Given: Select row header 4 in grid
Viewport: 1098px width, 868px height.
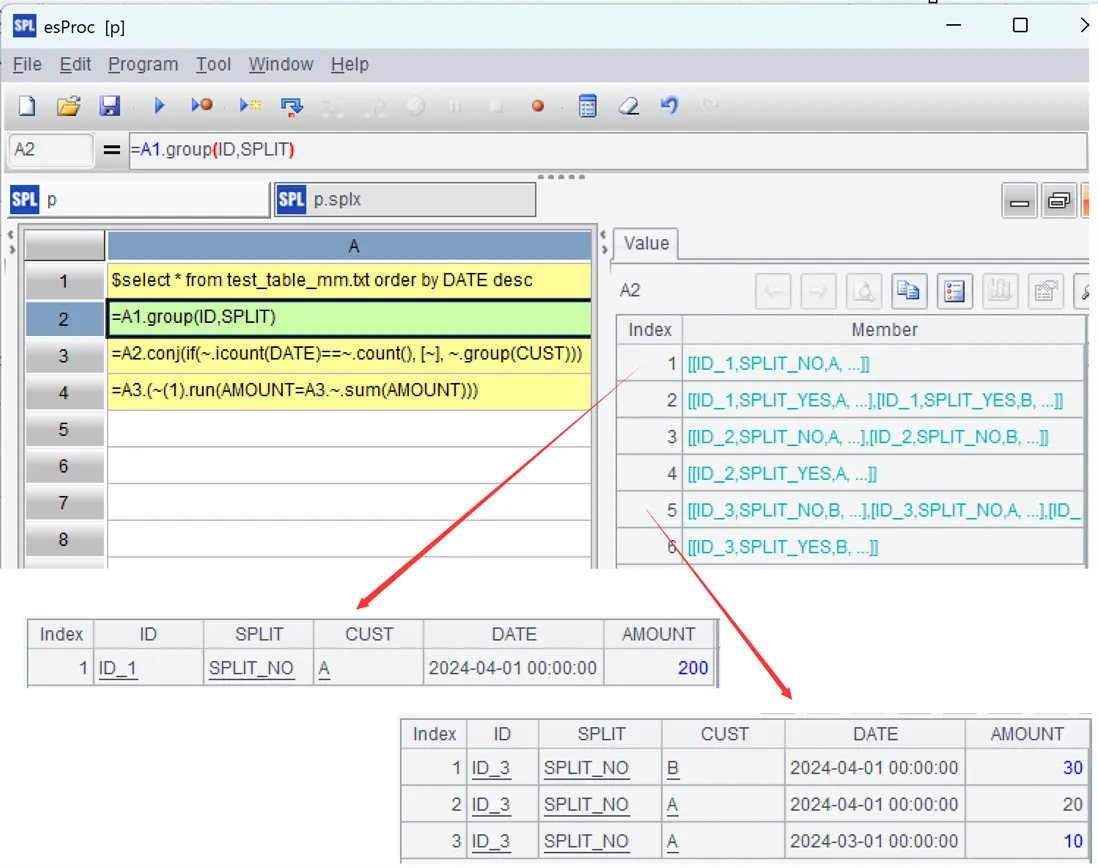Looking at the screenshot, I should [64, 392].
